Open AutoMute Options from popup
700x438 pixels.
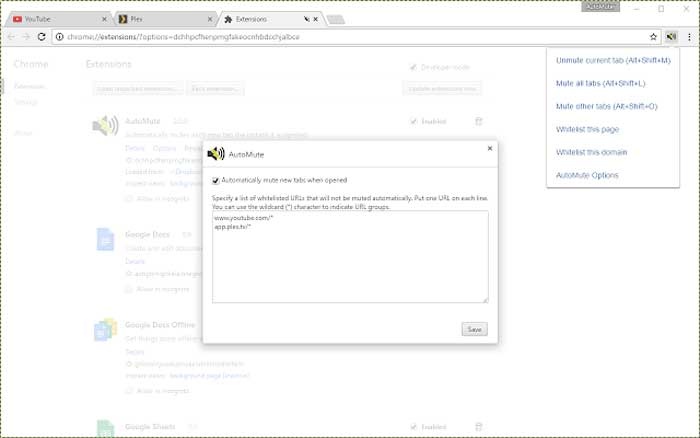pyautogui.click(x=587, y=175)
